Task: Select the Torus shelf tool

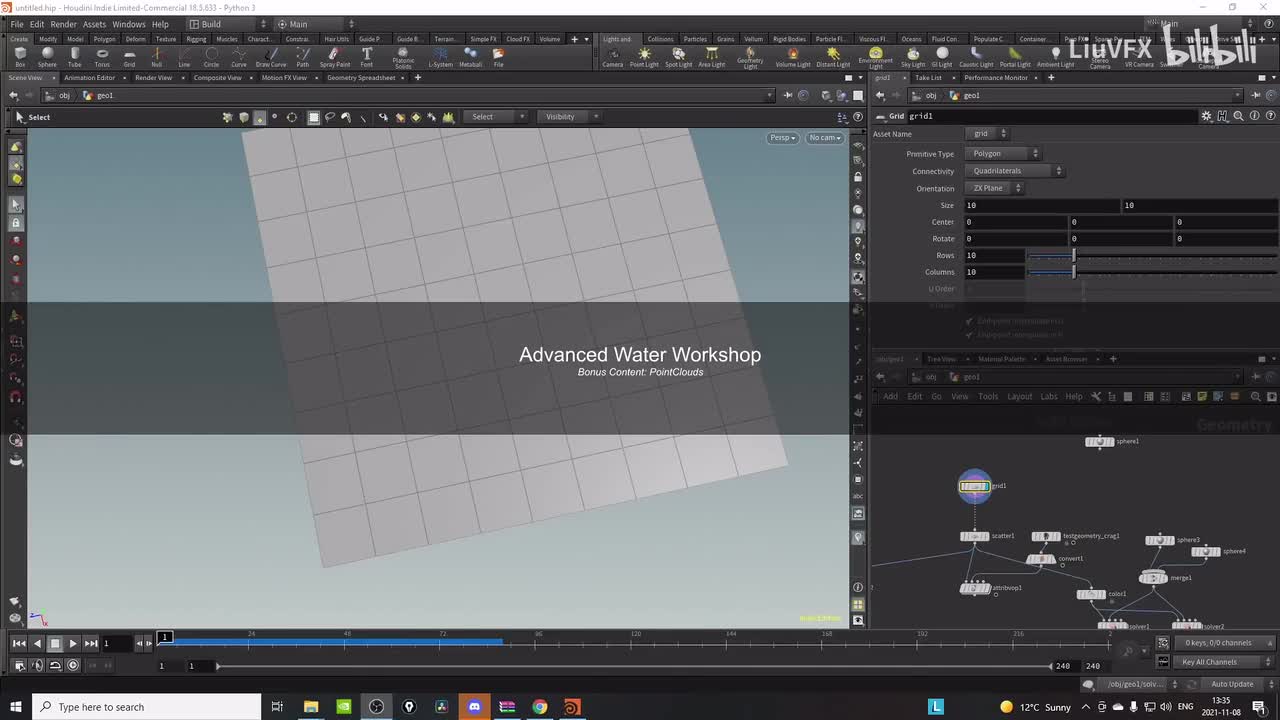Action: point(102,56)
